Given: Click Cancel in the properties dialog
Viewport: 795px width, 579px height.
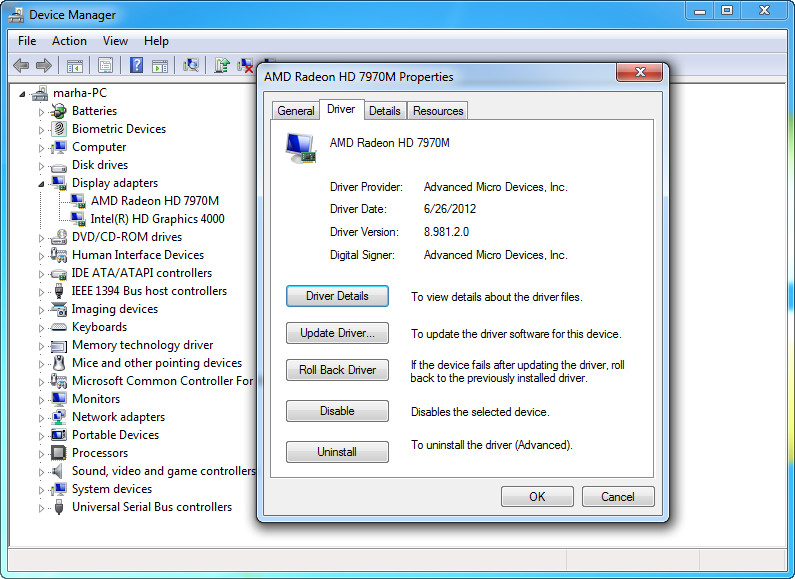Looking at the screenshot, I should [x=618, y=497].
